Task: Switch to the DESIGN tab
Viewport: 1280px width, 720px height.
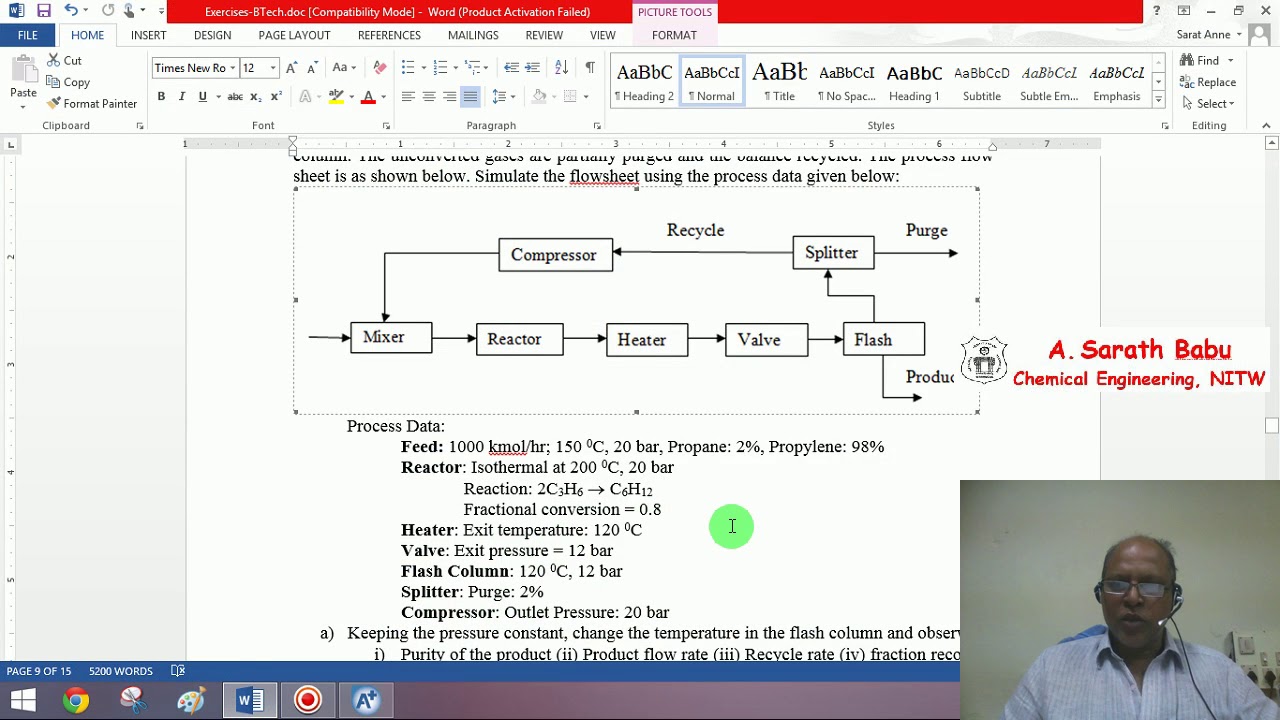Action: tap(212, 35)
